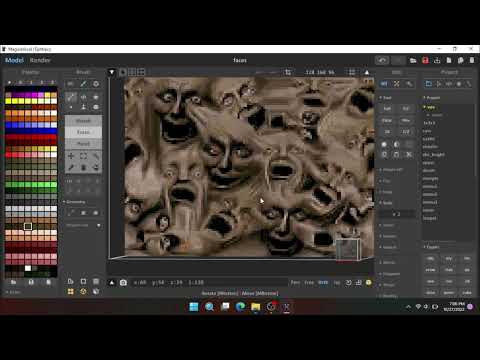This screenshot has width=480, height=360.
Task: Select the eyedropper color picker tool
Action: [x=71, y=167]
